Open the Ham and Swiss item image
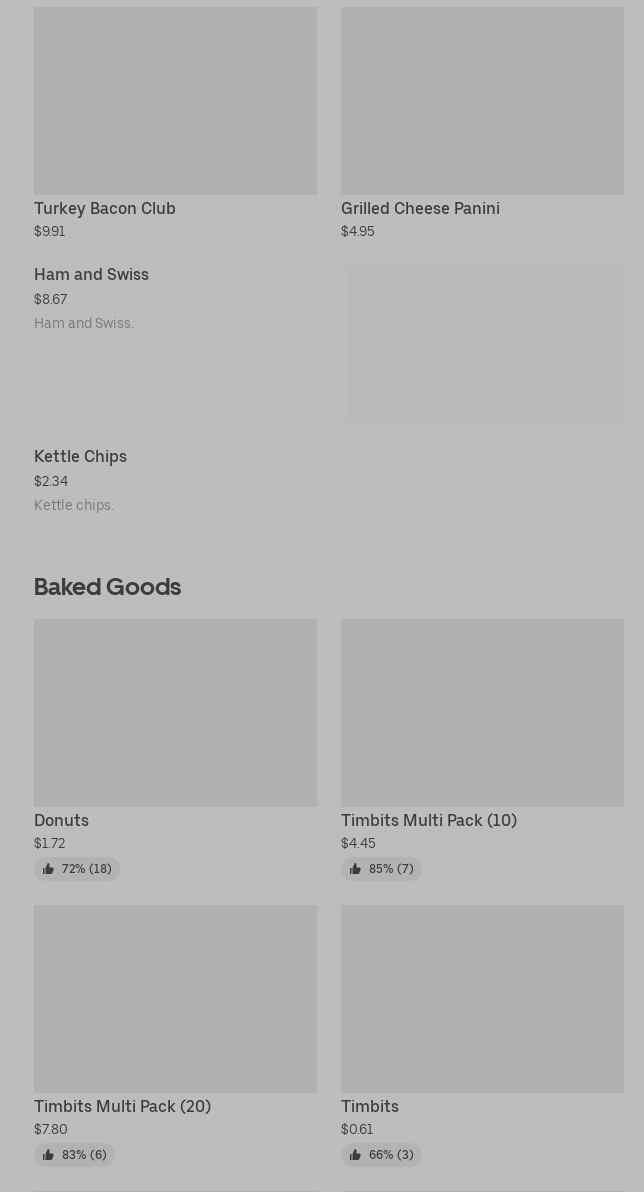 click(484, 344)
